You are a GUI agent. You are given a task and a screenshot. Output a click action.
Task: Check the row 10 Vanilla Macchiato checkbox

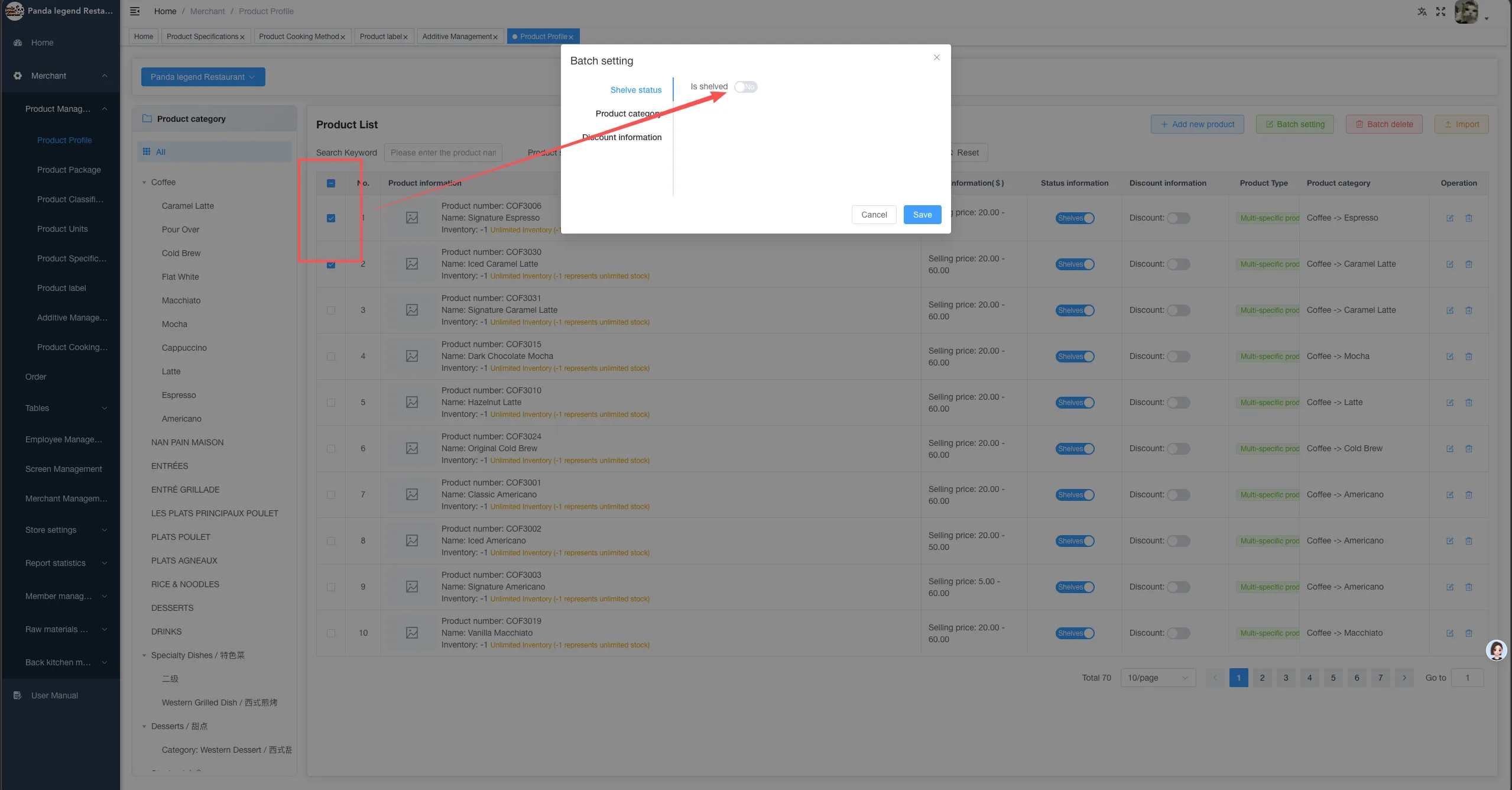[331, 633]
